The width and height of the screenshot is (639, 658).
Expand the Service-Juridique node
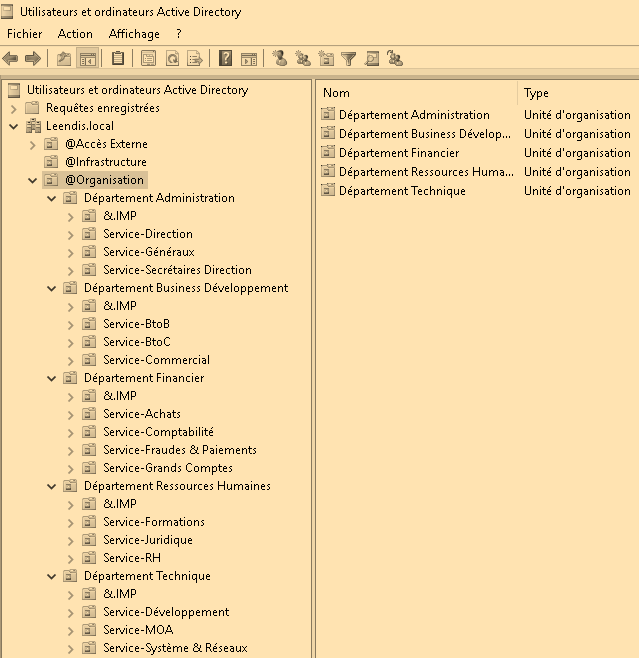click(x=70, y=540)
